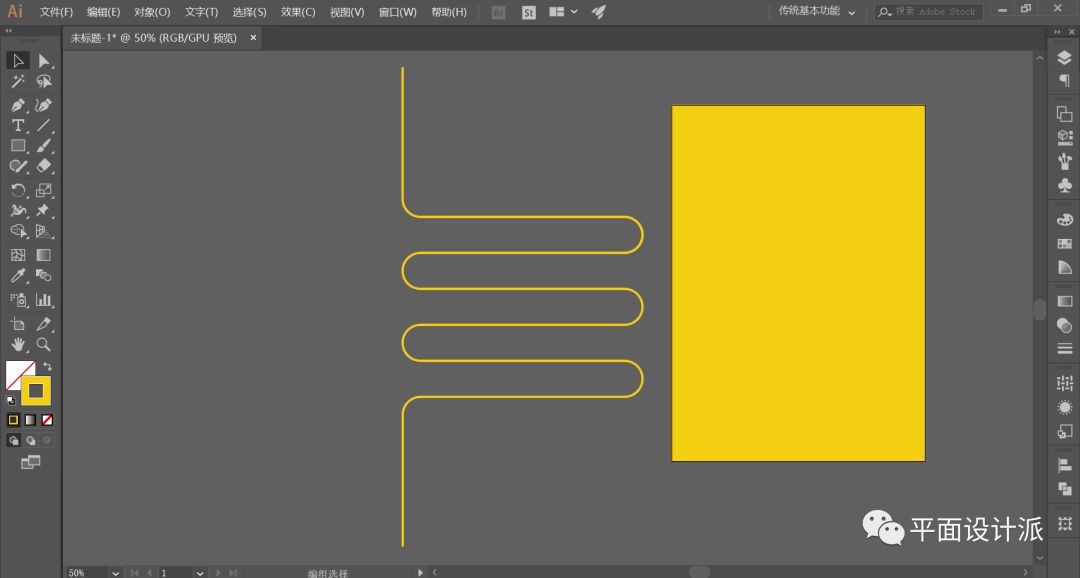
Task: Open the Bridge (Br) button
Action: click(499, 12)
